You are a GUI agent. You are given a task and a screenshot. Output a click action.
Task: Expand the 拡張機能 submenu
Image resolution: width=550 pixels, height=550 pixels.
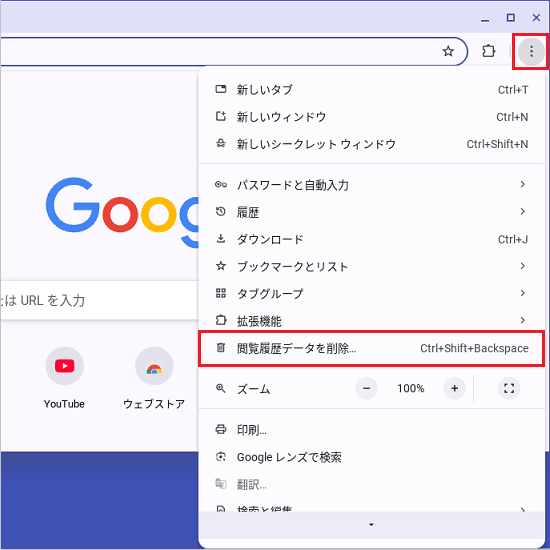[x=371, y=321]
